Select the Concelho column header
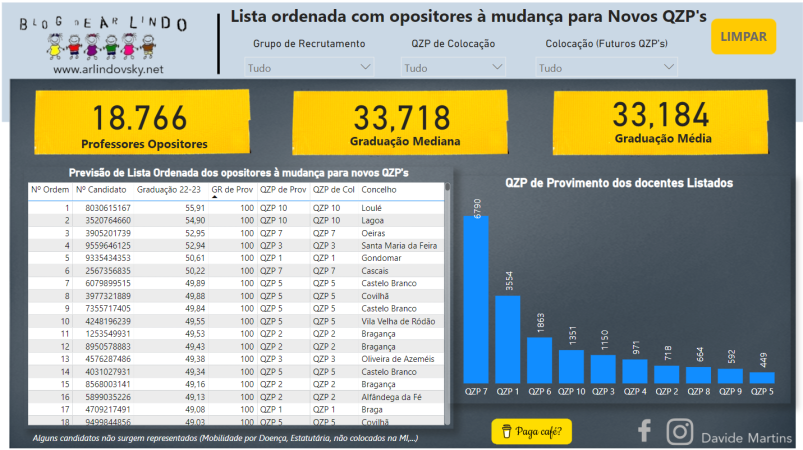Viewport: 803px width, 450px height. pyautogui.click(x=380, y=189)
